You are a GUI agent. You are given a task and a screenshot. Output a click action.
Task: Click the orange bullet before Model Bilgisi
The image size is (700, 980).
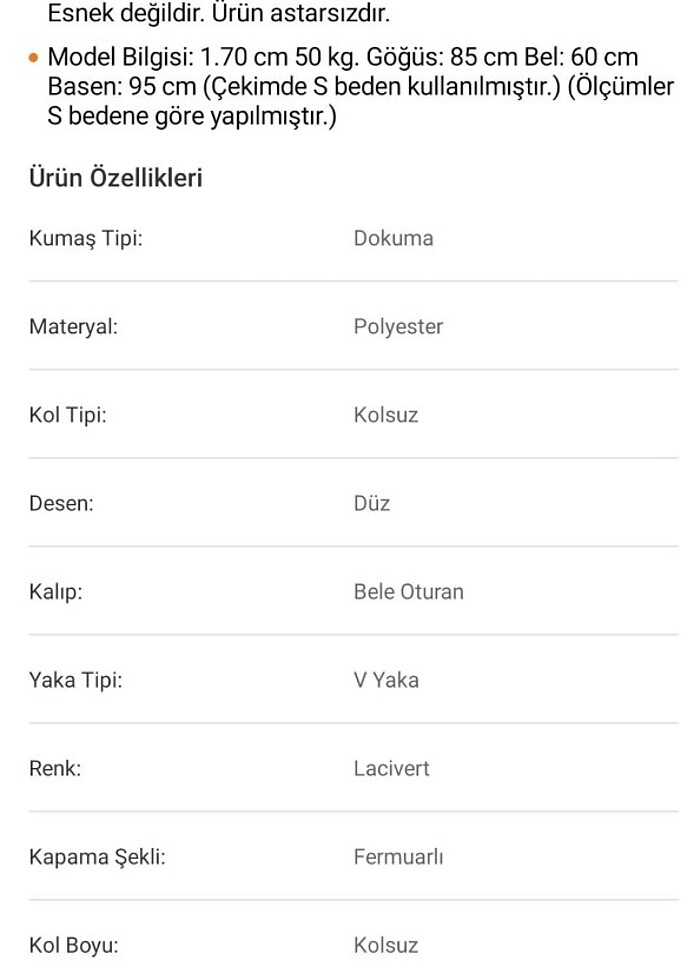(x=34, y=57)
